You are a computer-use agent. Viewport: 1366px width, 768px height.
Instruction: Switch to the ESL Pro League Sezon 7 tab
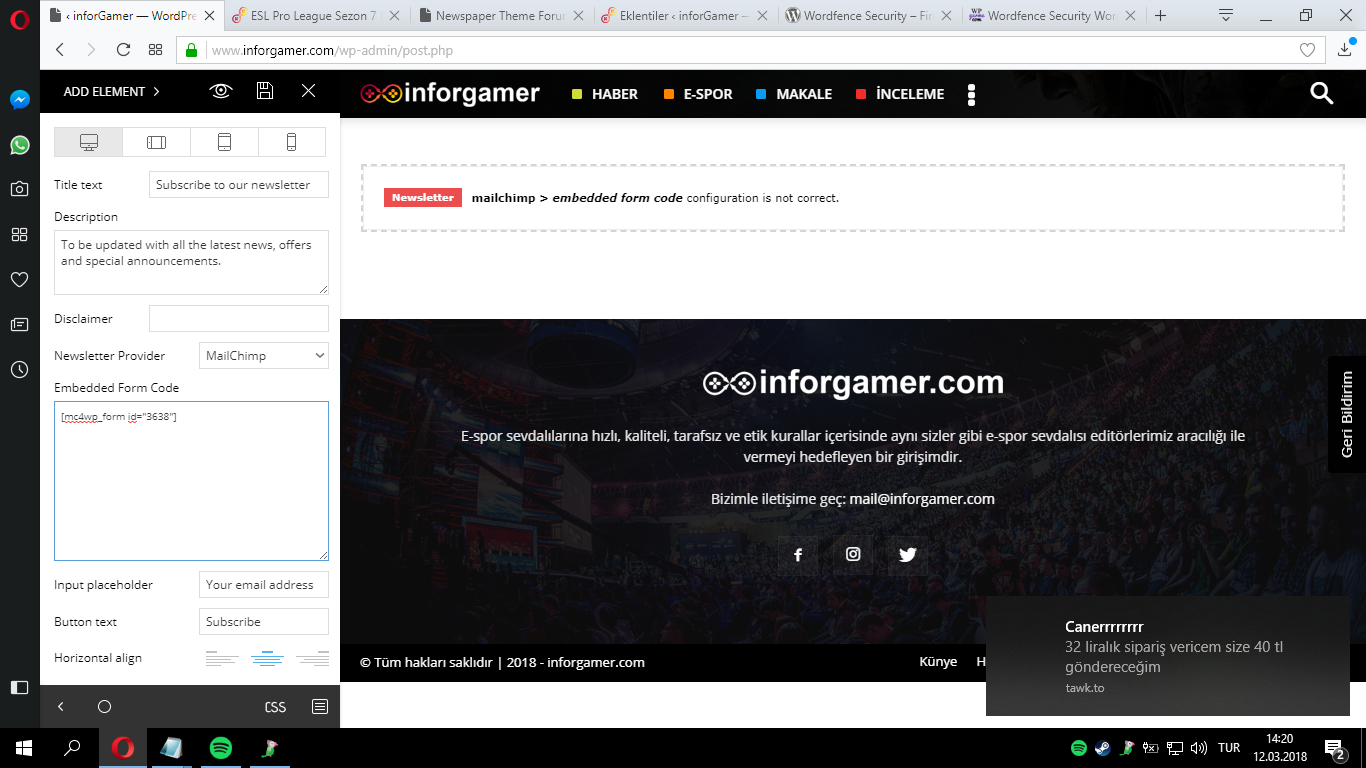(x=315, y=16)
